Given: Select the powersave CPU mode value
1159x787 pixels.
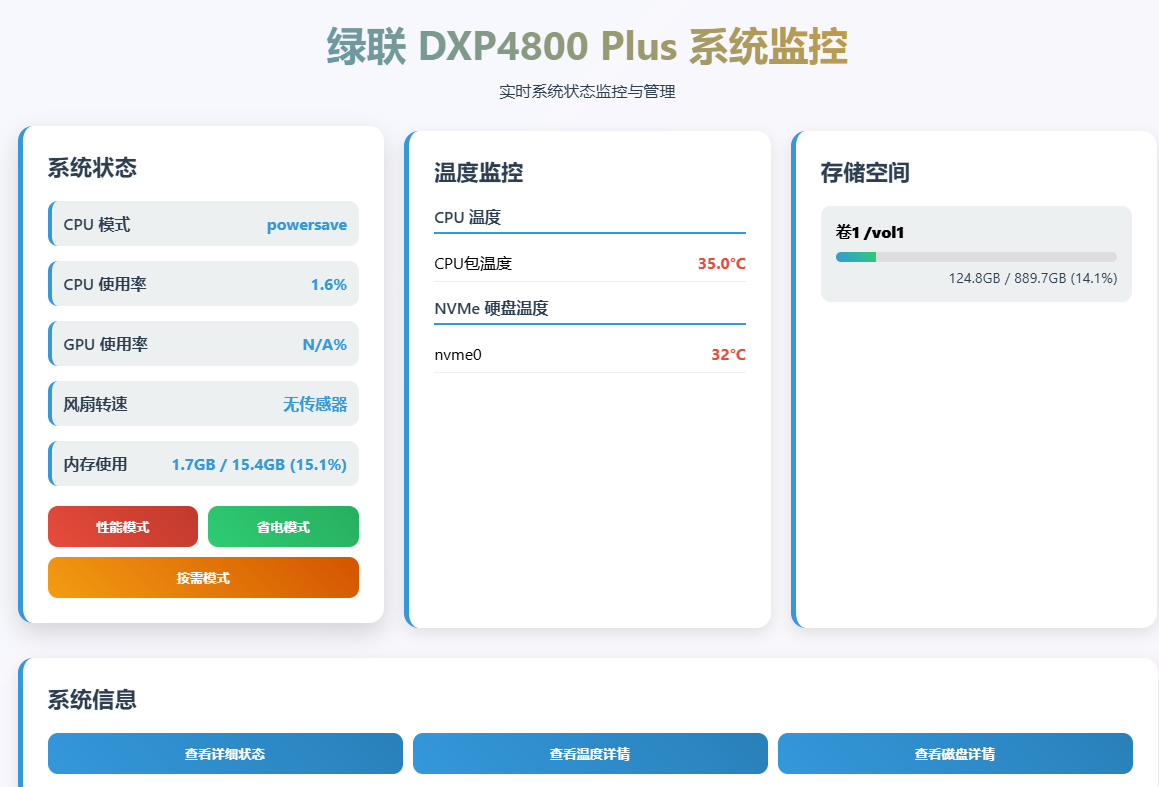Looking at the screenshot, I should (x=307, y=225).
